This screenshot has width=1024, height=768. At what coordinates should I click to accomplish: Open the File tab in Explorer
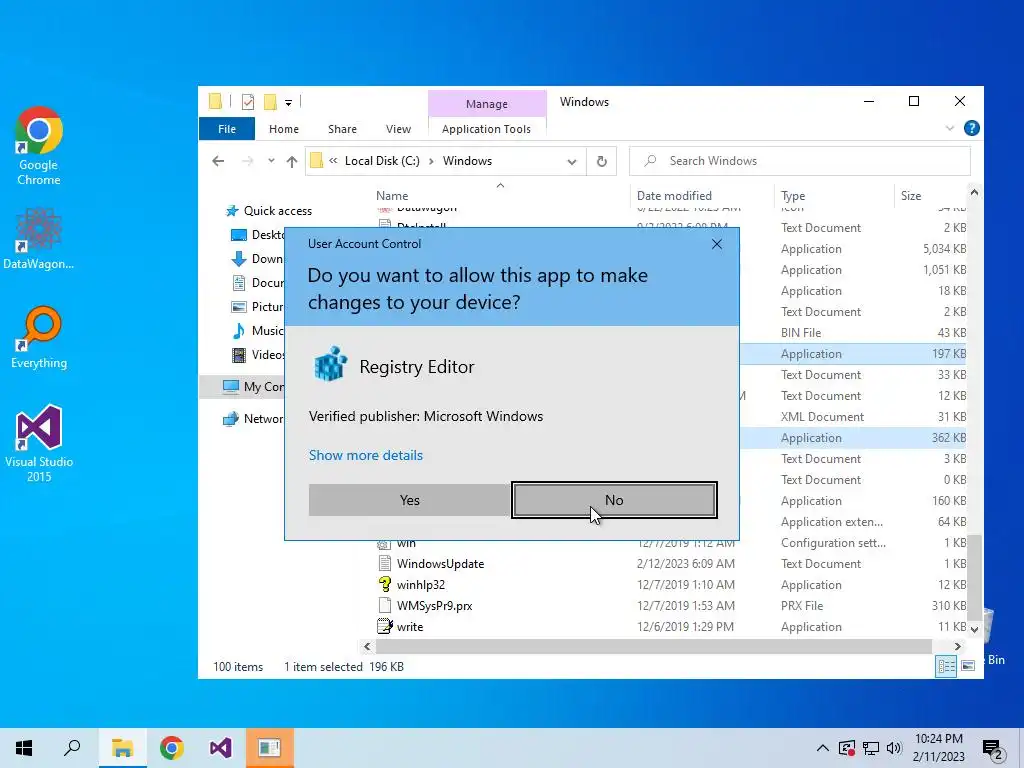click(227, 129)
